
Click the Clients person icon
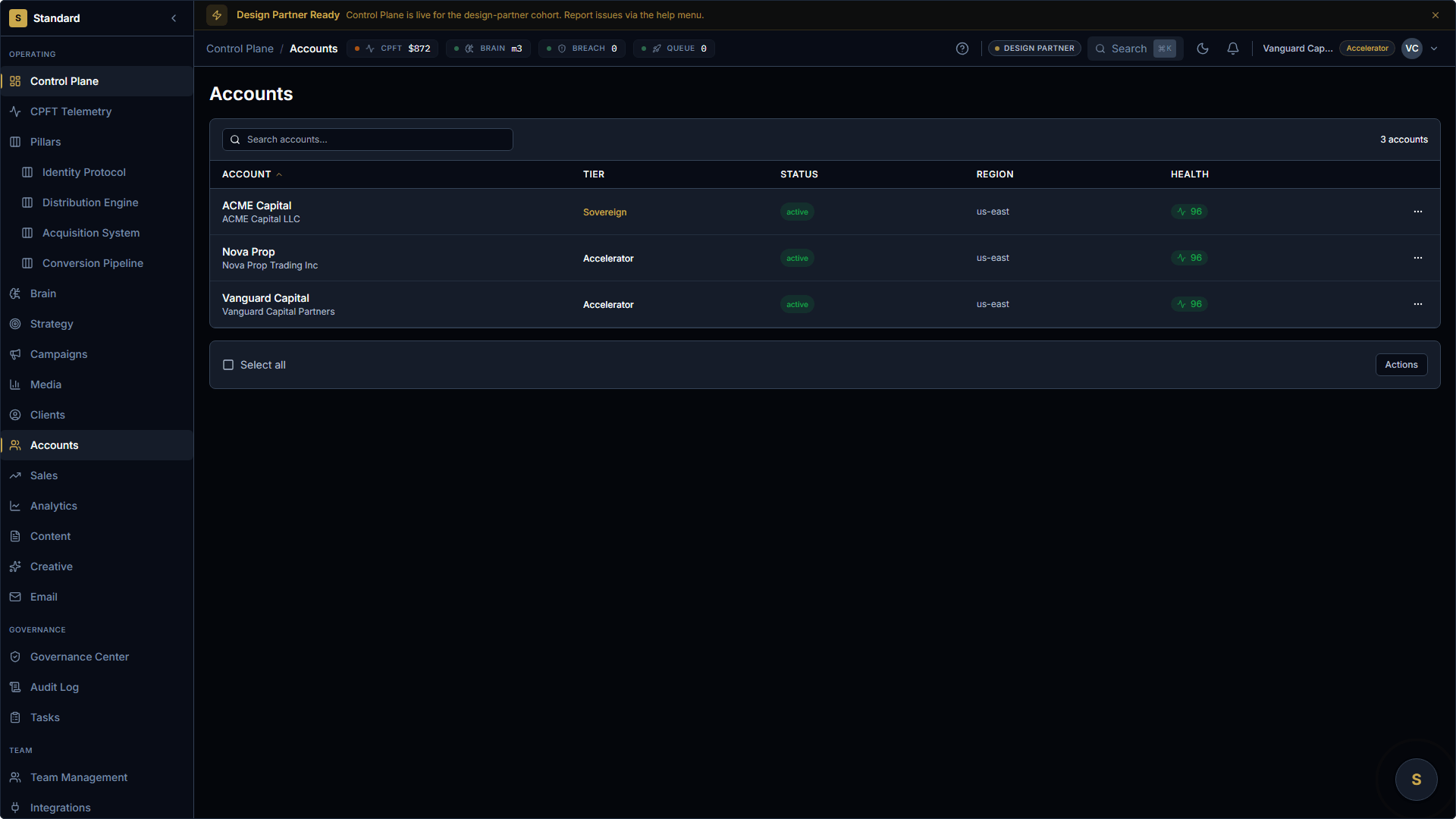(x=15, y=415)
